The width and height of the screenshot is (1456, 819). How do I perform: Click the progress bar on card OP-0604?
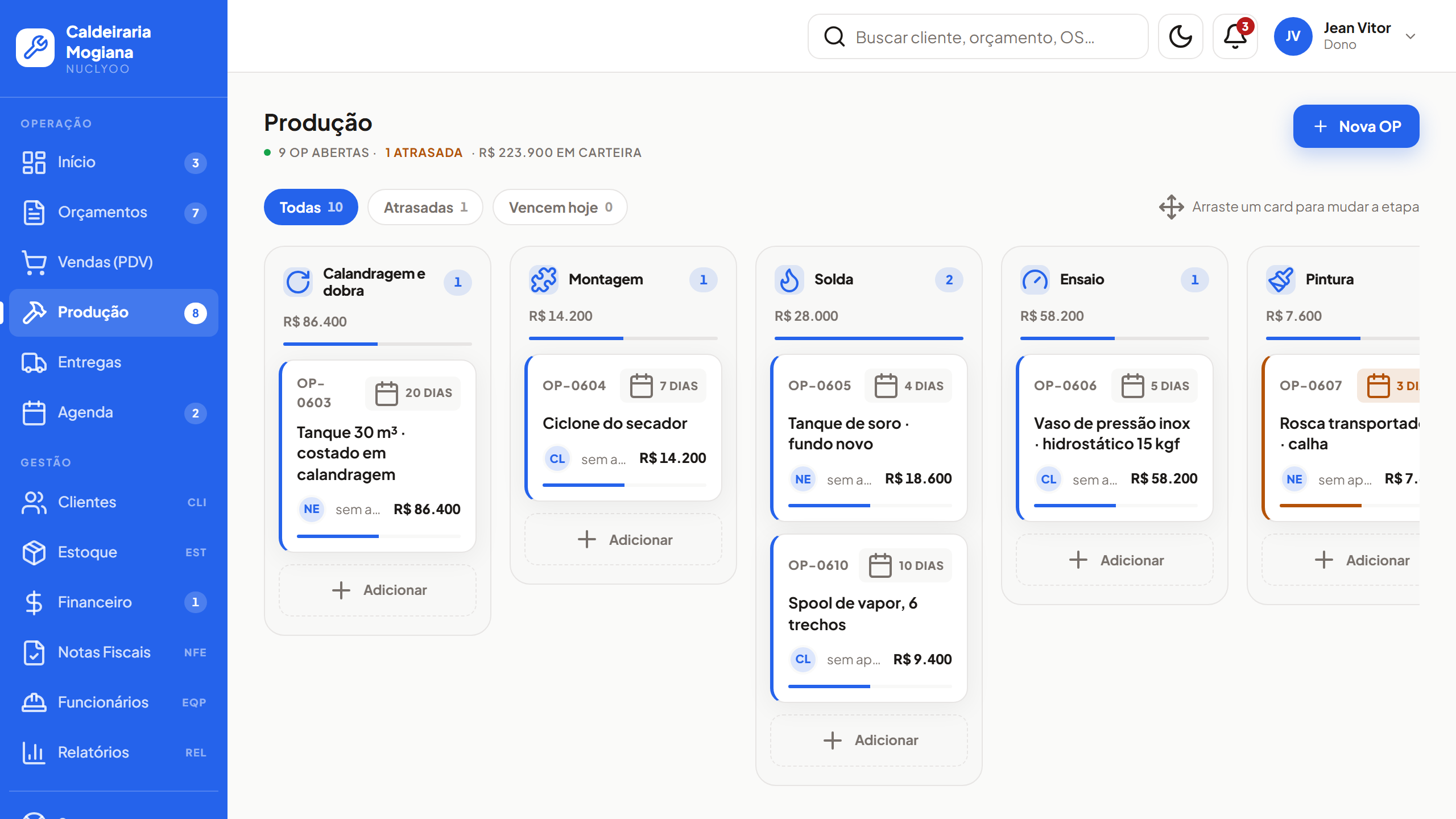624,485
